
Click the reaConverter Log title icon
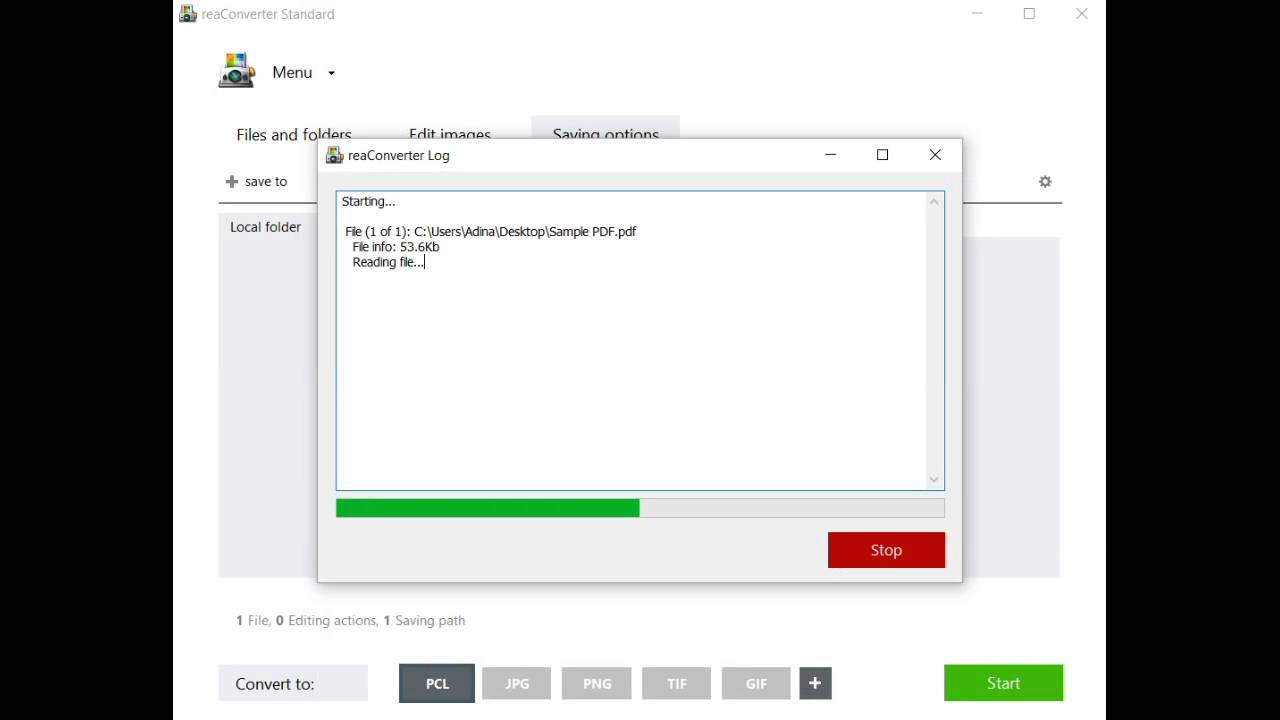pos(334,155)
